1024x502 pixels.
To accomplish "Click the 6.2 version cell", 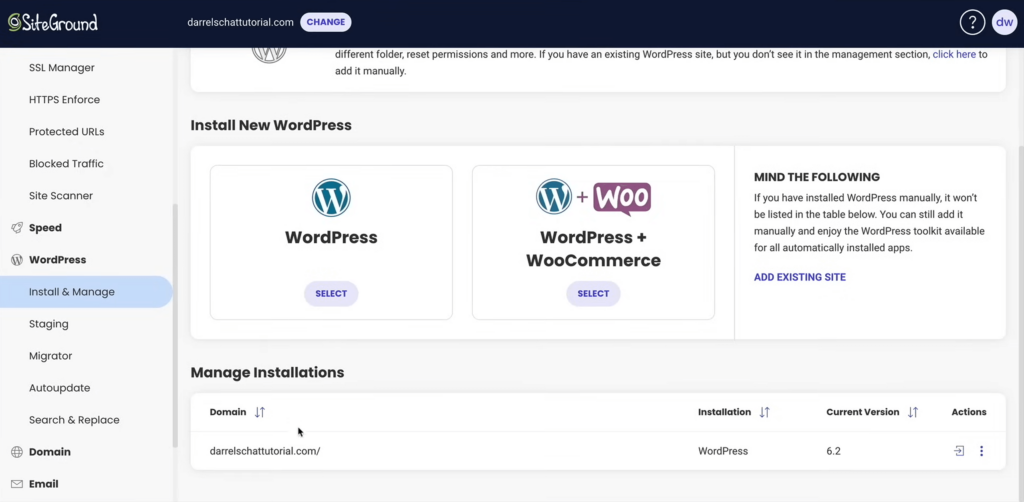I will click(x=833, y=451).
